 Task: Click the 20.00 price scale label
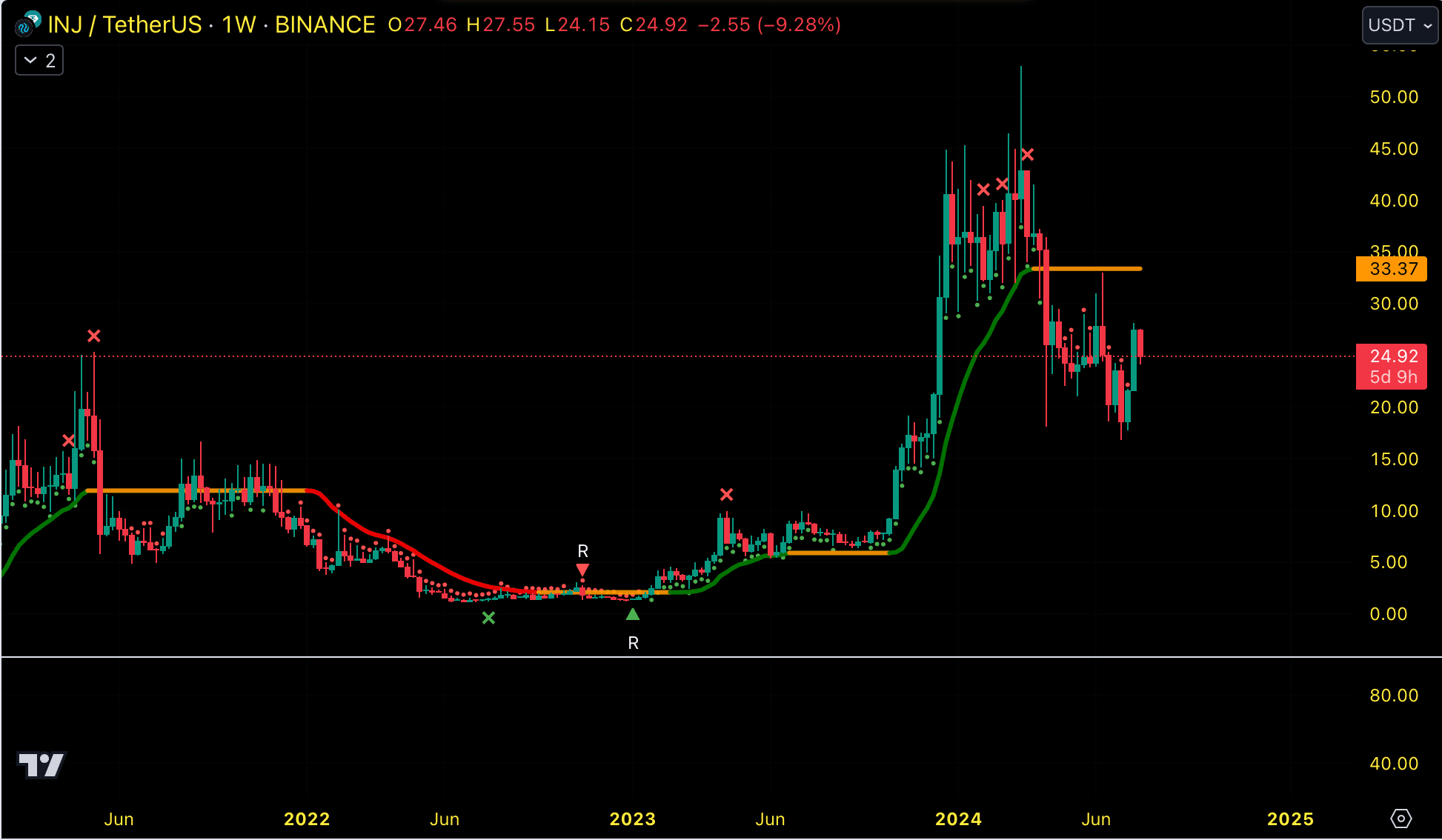coord(1394,407)
